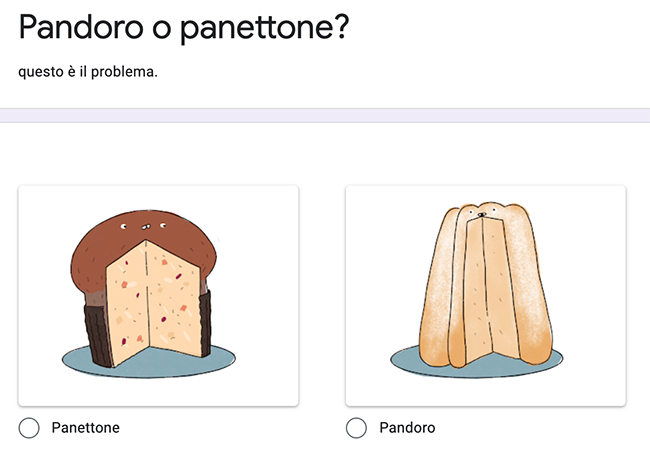Image resolution: width=650 pixels, height=457 pixels.
Task: Click the "Pandoro o panettone?" form title
Action: point(183,28)
